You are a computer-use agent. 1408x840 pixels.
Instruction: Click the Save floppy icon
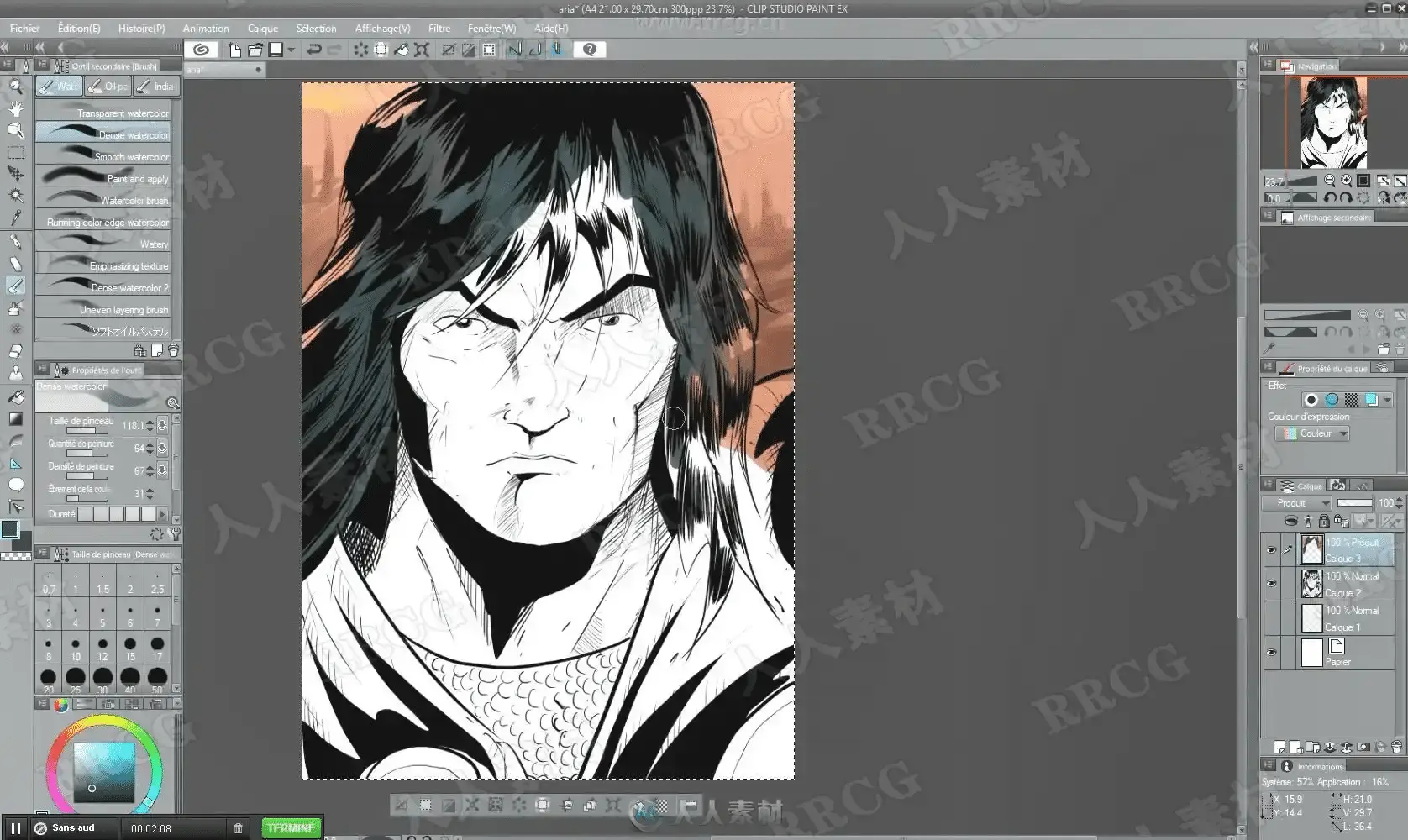[x=275, y=50]
